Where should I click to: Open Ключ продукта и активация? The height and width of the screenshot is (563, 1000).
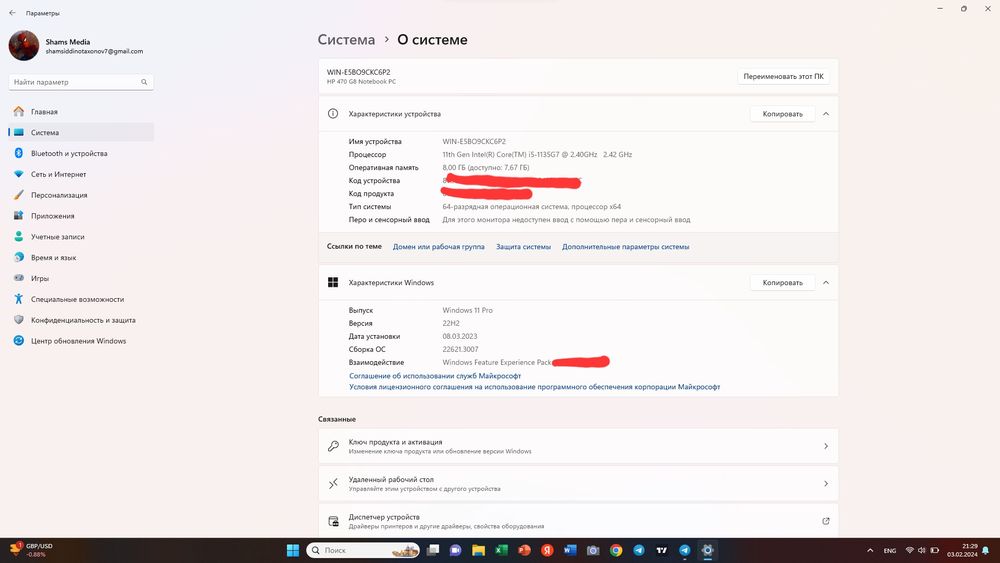tap(578, 446)
